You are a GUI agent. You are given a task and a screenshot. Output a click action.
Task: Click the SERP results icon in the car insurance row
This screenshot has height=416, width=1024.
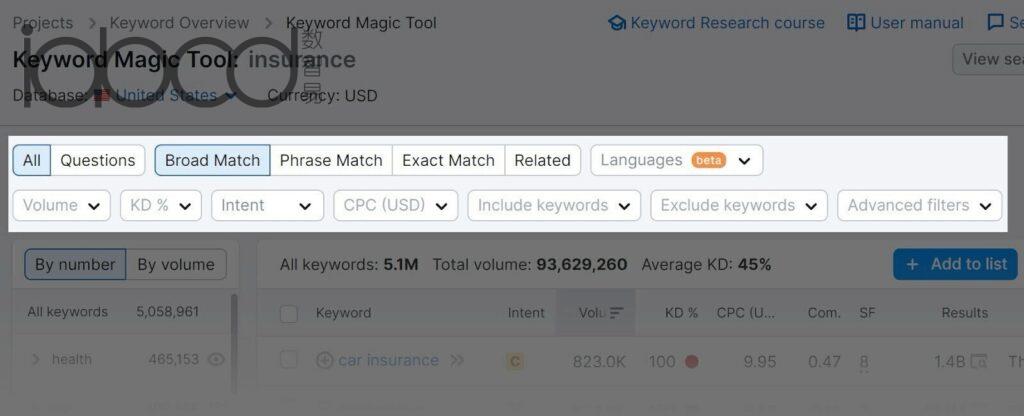(978, 360)
